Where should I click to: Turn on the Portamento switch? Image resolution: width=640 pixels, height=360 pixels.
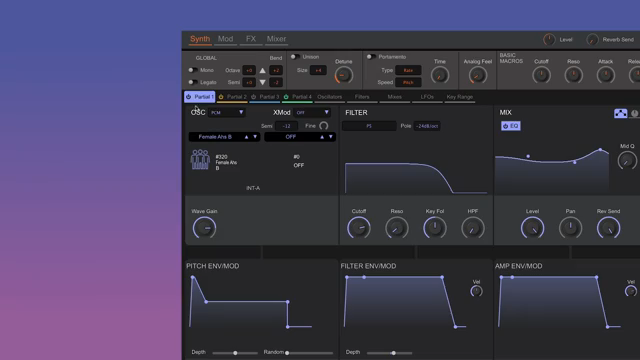tap(371, 57)
